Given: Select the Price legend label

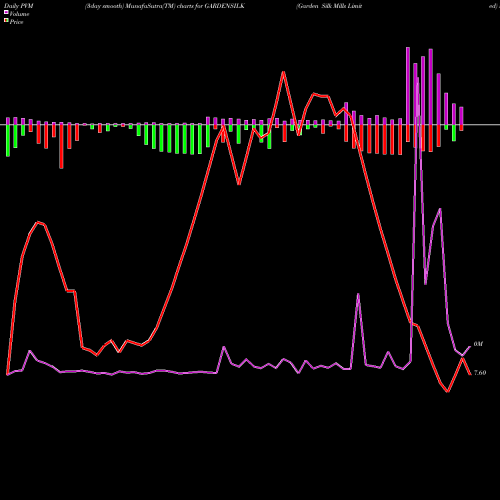Looking at the screenshot, I should pyautogui.click(x=16, y=22).
